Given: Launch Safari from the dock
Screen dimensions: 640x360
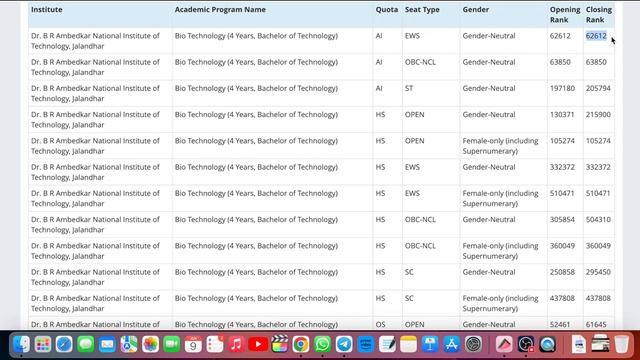Looking at the screenshot, I should click(x=64, y=344).
